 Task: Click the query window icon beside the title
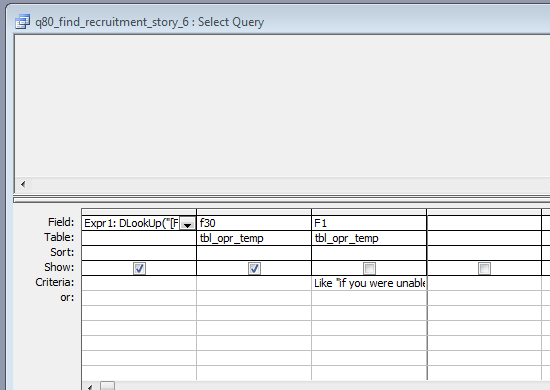[x=23, y=22]
